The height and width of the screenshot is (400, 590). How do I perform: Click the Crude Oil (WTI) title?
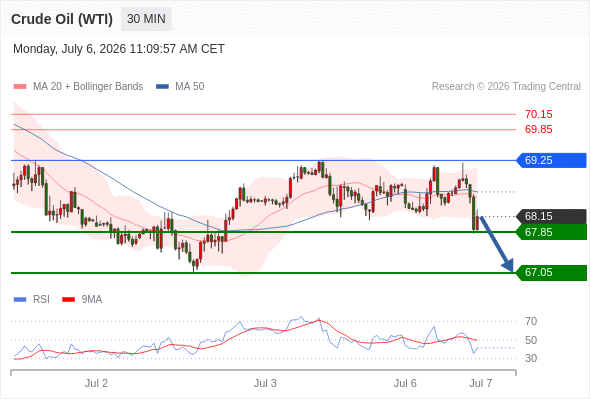[62, 19]
